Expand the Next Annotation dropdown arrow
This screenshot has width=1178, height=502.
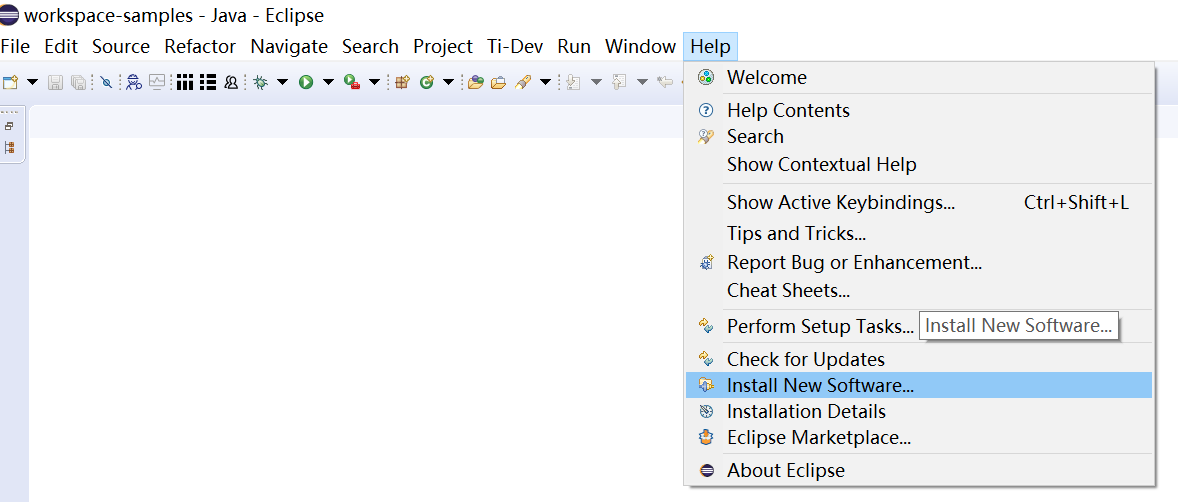(x=597, y=82)
